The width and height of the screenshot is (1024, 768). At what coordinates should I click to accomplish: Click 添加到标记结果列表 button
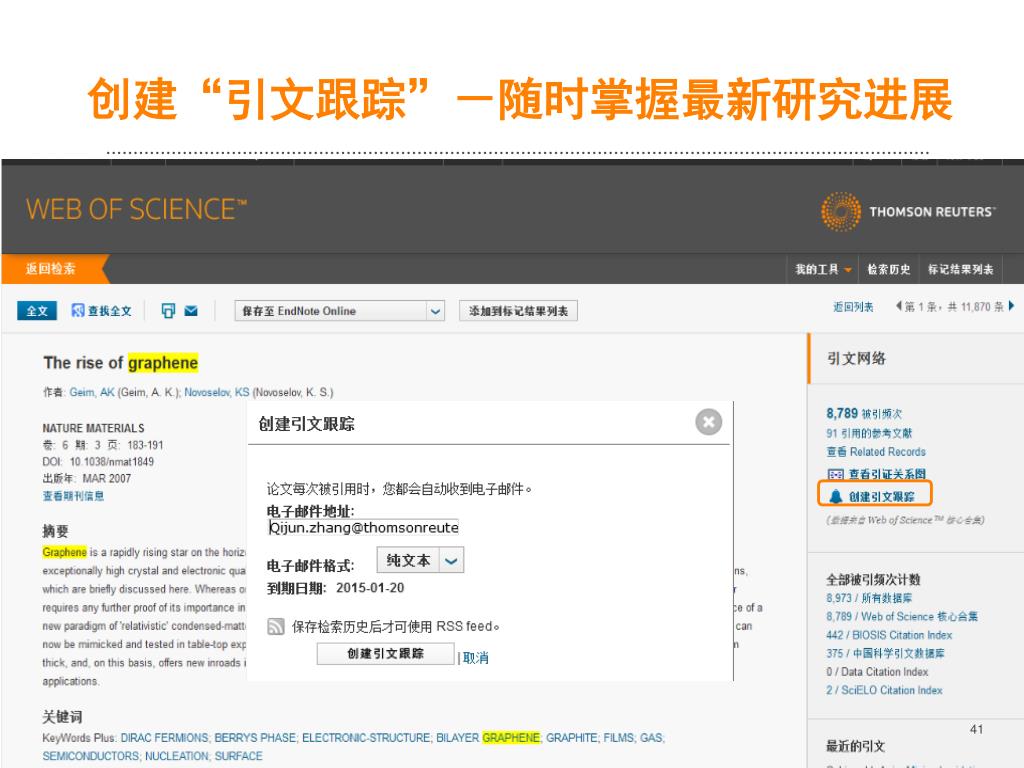[519, 311]
